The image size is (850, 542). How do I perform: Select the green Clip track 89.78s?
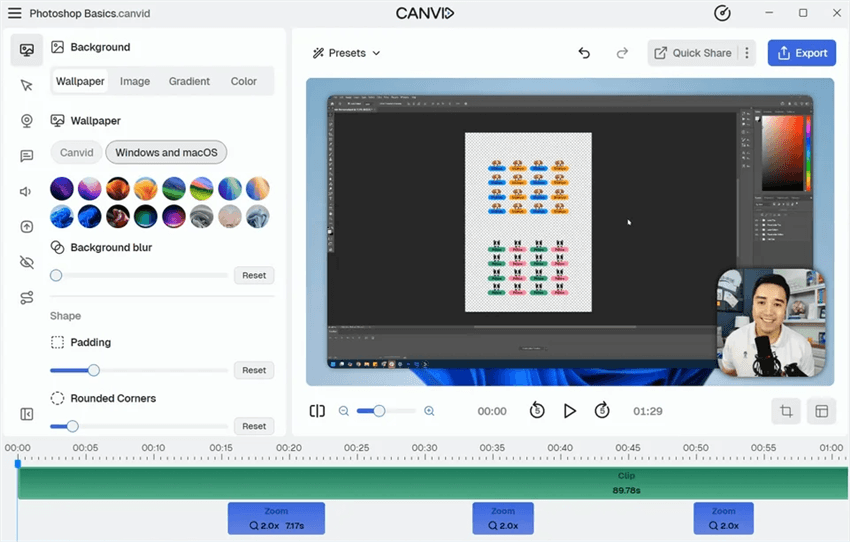tap(433, 483)
